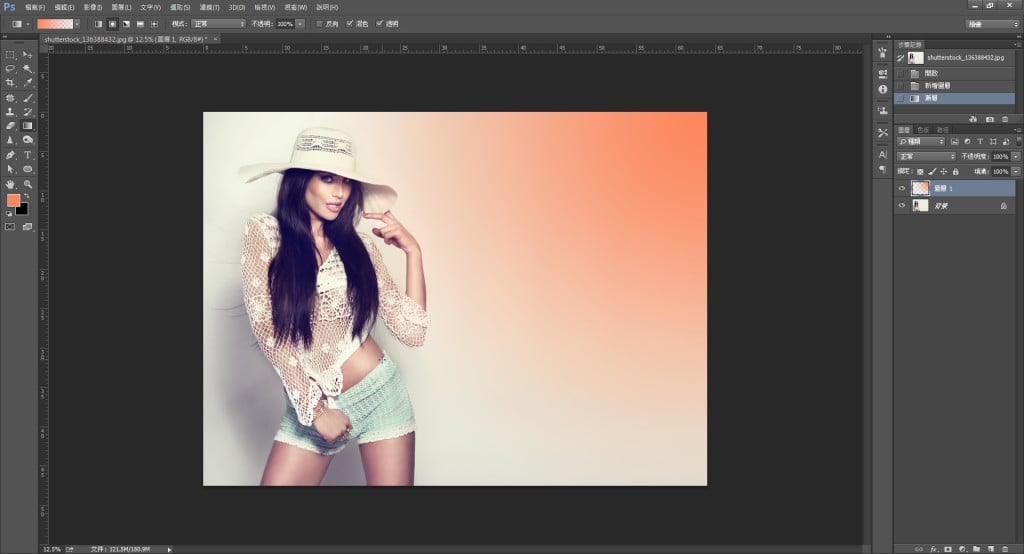Image resolution: width=1024 pixels, height=554 pixels.
Task: Switch to the Channels (色版) tab
Action: click(x=923, y=130)
